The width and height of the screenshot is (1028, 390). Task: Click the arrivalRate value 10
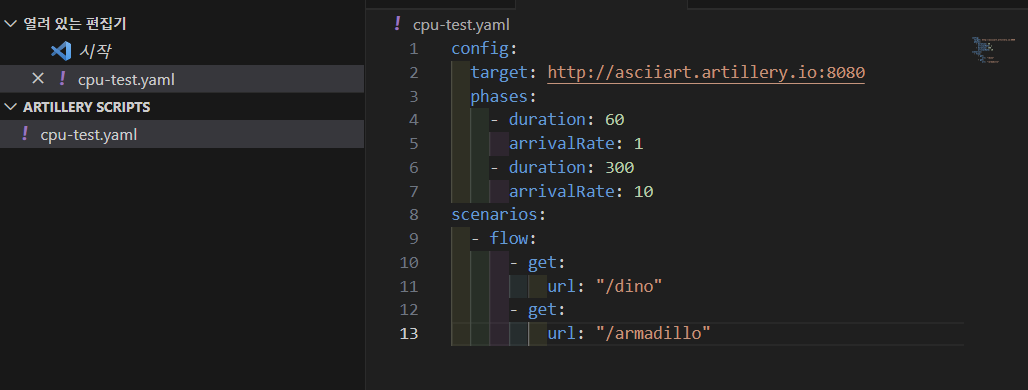click(643, 191)
